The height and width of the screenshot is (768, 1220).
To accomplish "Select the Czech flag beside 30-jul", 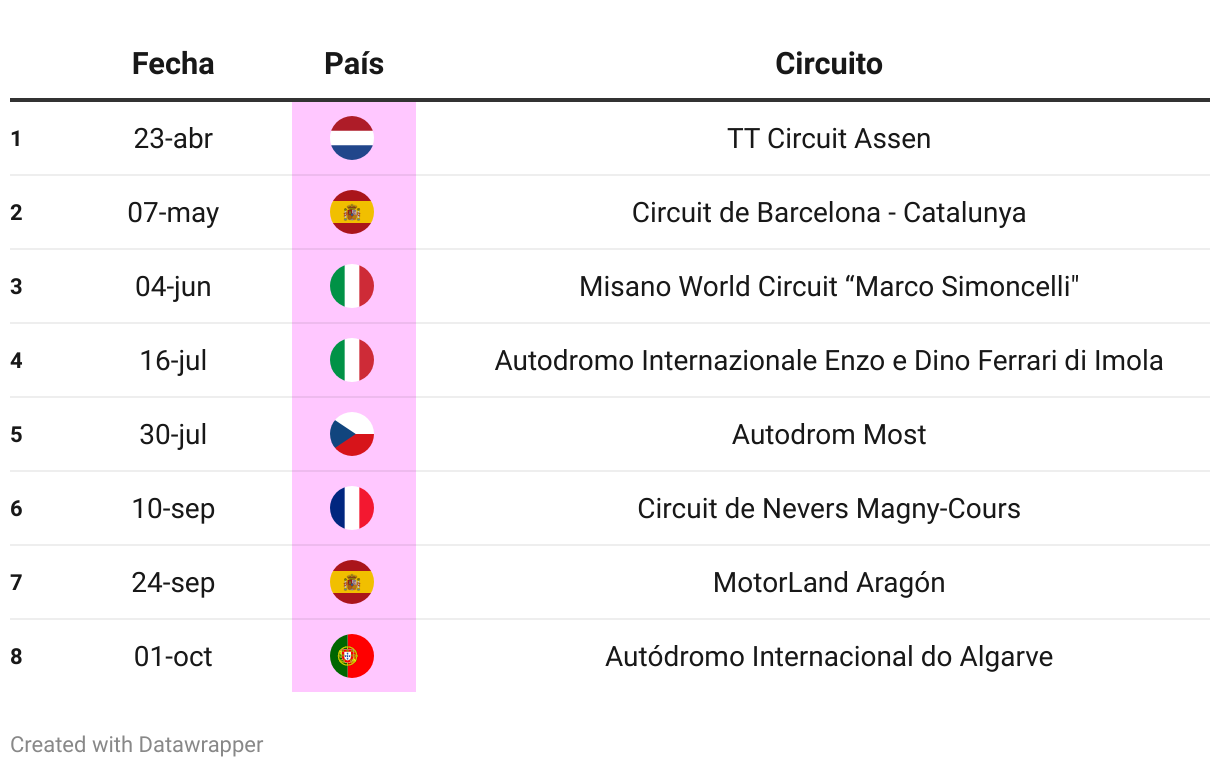I will (x=352, y=434).
